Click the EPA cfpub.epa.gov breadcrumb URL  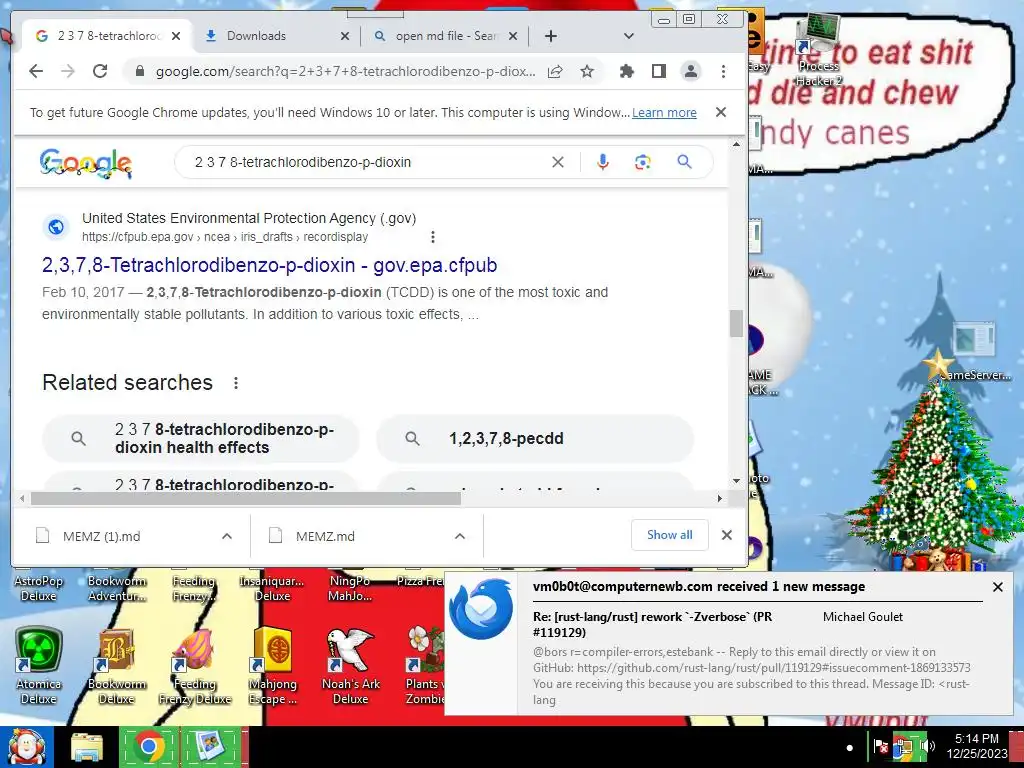225,236
